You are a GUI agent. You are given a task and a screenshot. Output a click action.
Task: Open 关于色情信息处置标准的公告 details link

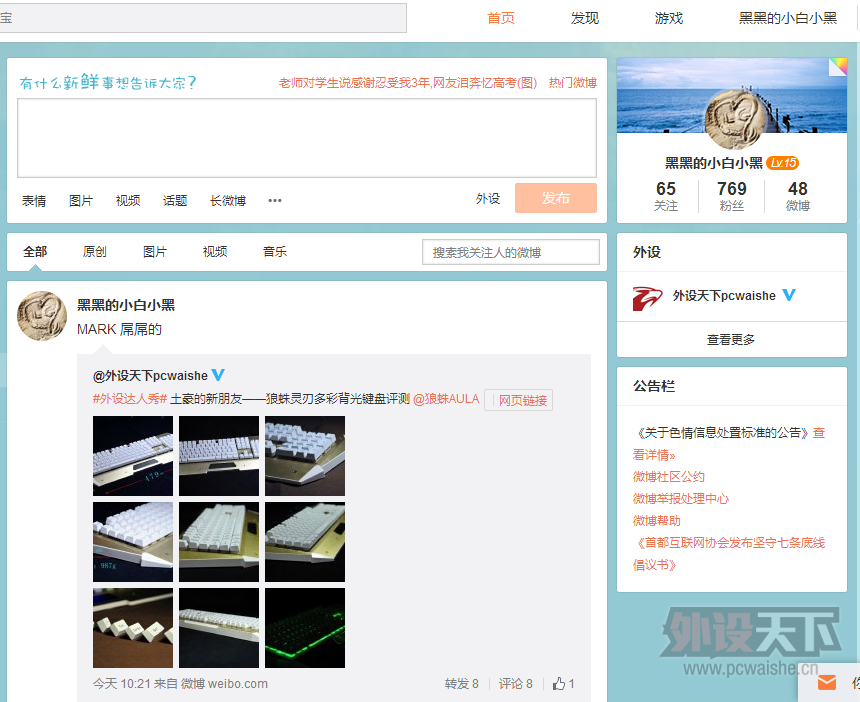tap(729, 444)
